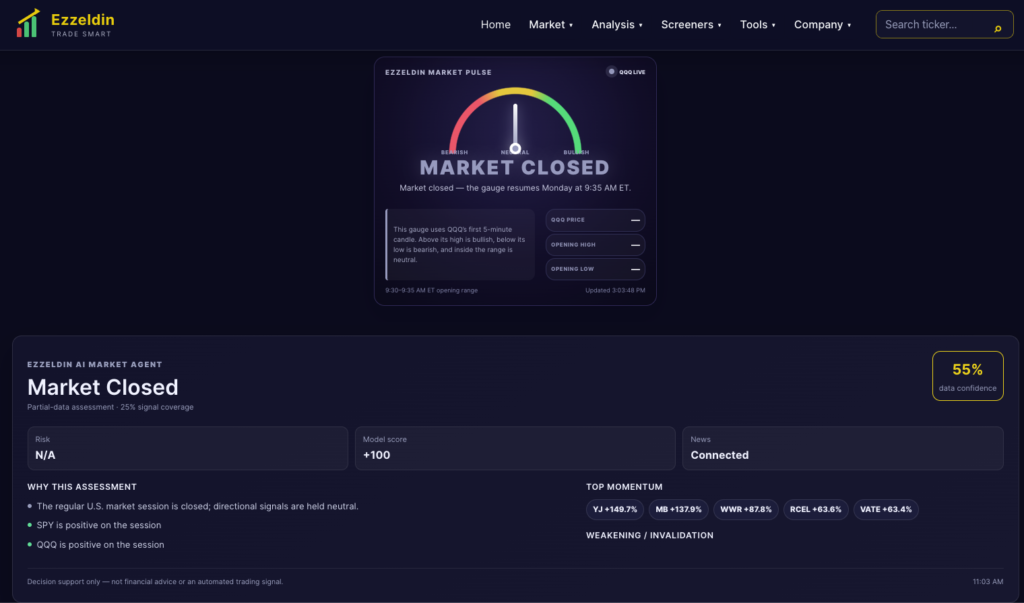
Task: Click 'Partial-data assessment · 25% signal coverage' text
Action: [110, 407]
